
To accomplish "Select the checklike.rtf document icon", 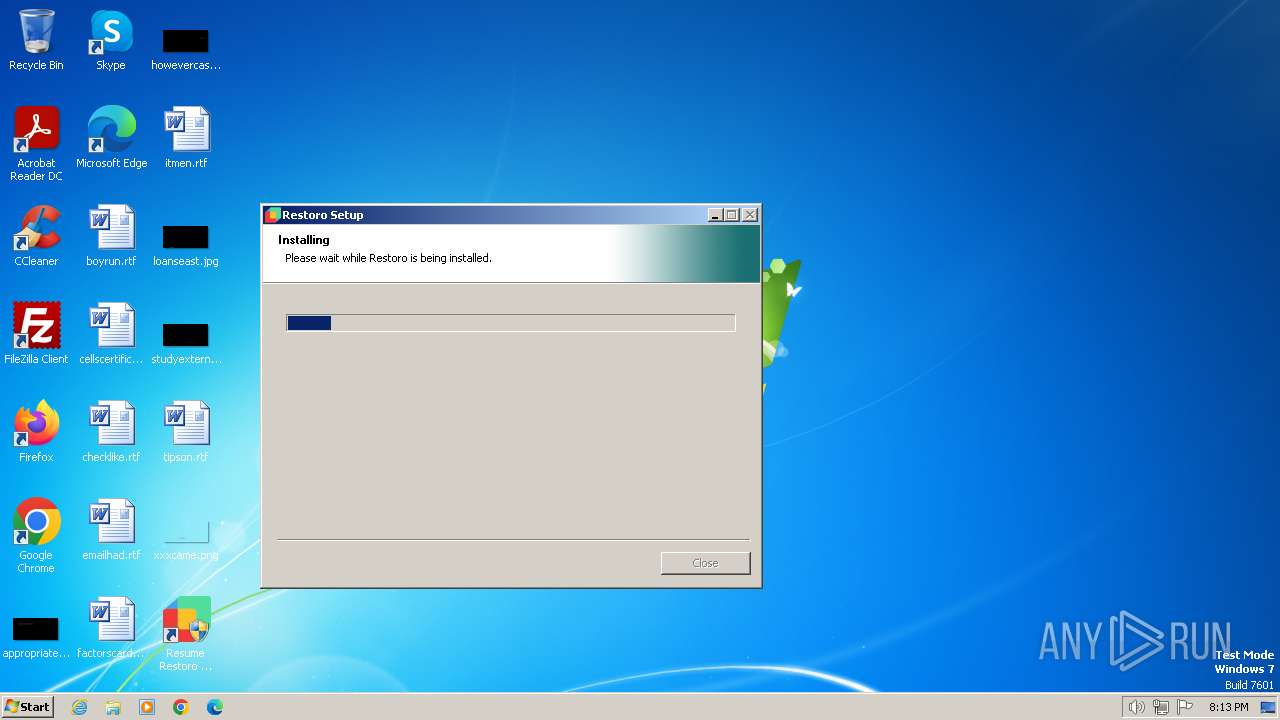I will [x=111, y=431].
